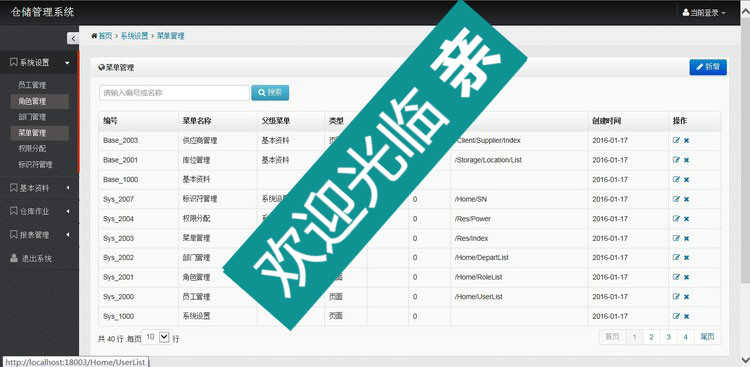Delete the Base_2001 row with X icon
The width and height of the screenshot is (750, 367).
(x=686, y=160)
